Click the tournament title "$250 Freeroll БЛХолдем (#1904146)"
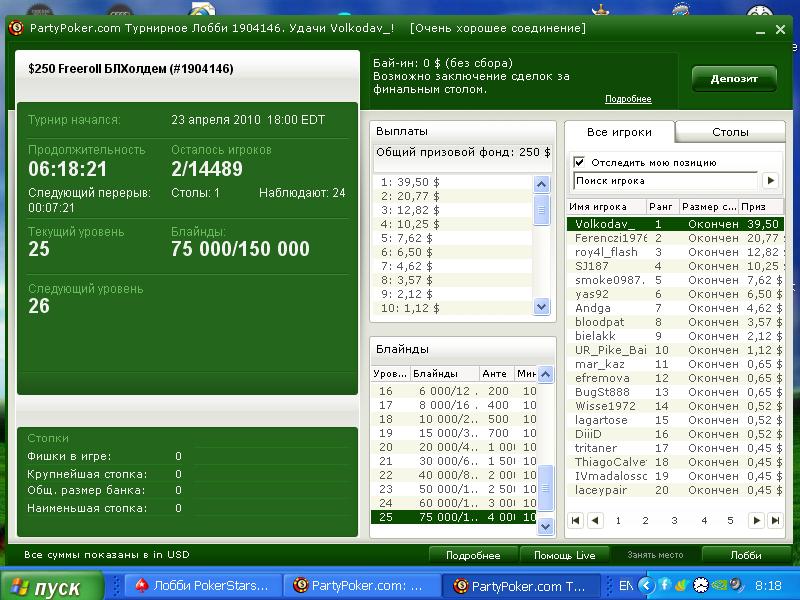 (x=131, y=69)
